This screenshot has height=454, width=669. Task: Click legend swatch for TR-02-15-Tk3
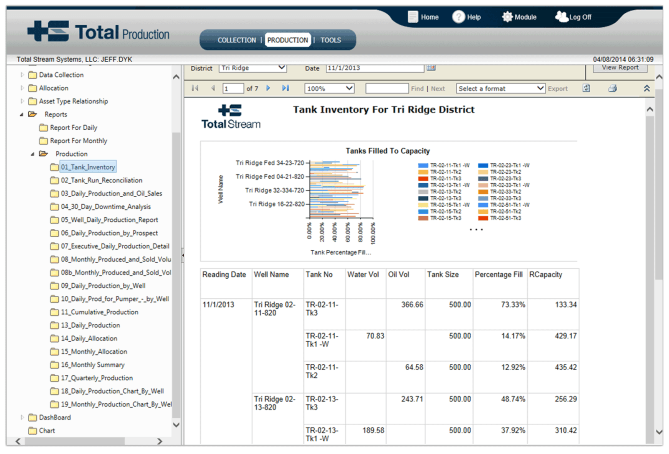point(423,218)
